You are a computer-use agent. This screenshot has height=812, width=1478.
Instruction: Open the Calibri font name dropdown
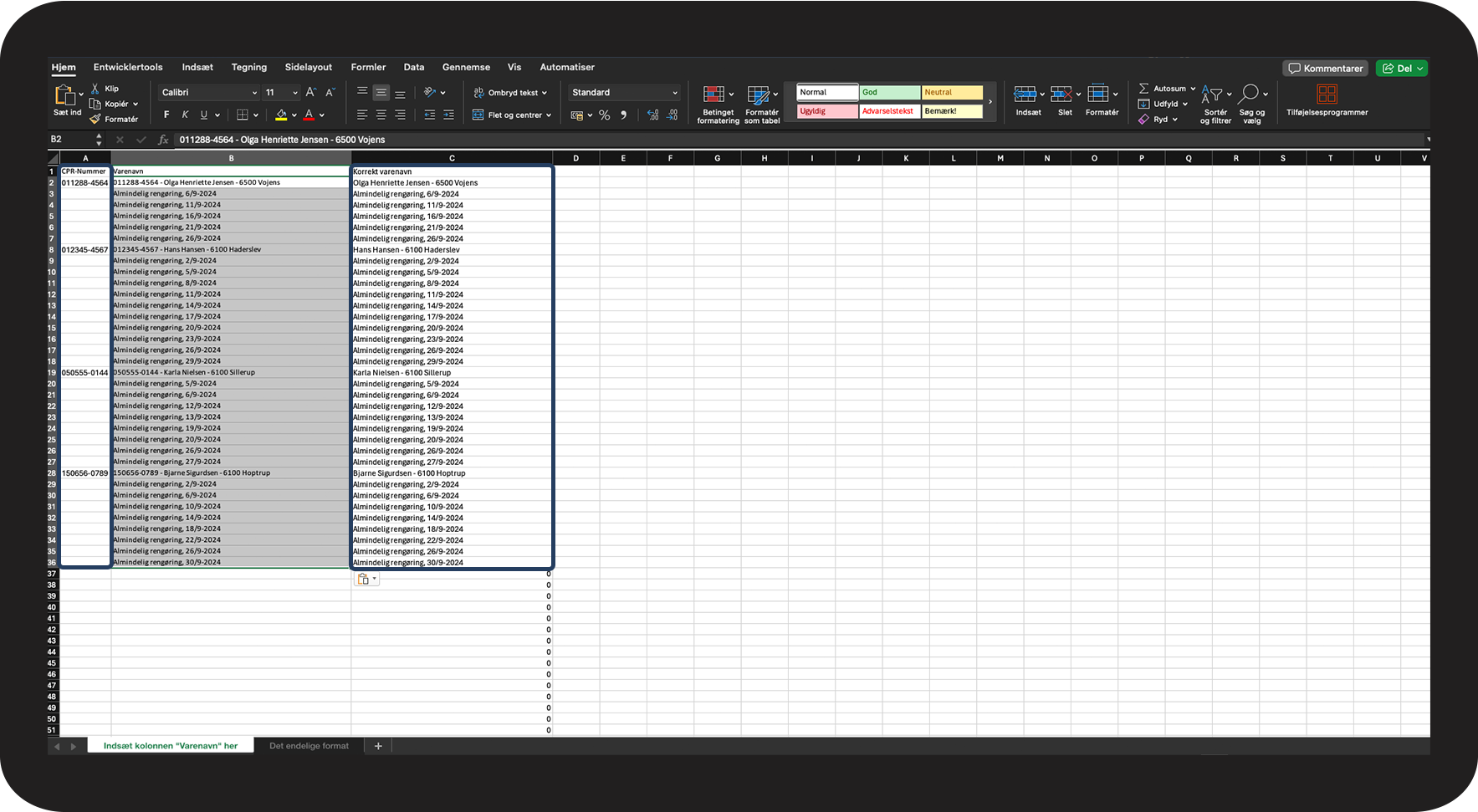point(254,93)
